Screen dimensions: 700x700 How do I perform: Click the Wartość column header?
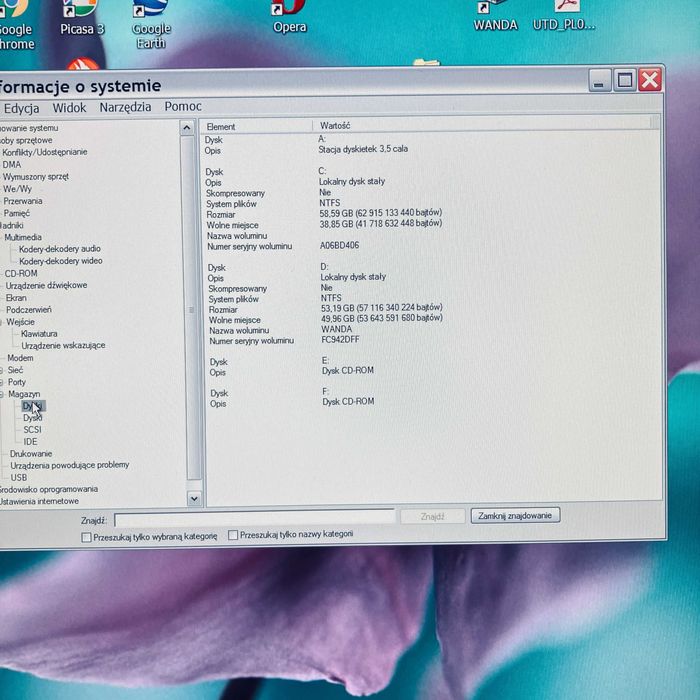pos(335,126)
